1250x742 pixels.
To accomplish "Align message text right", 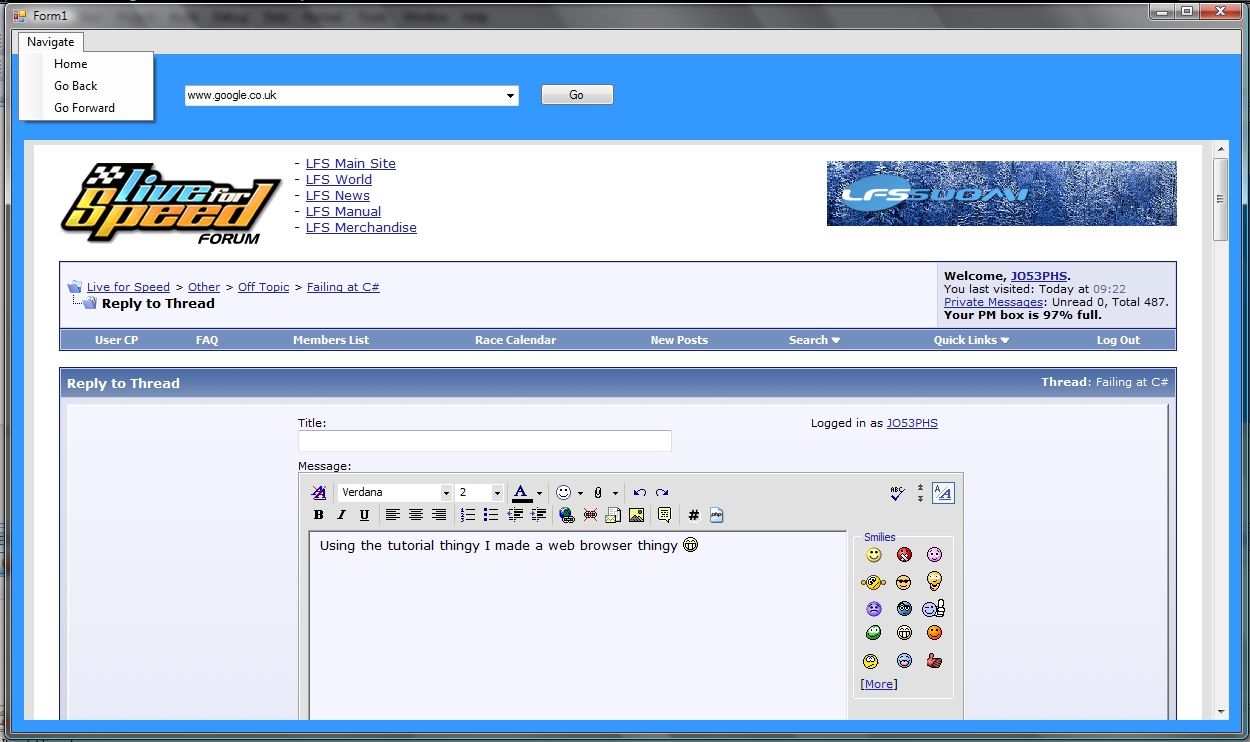I will [x=439, y=515].
